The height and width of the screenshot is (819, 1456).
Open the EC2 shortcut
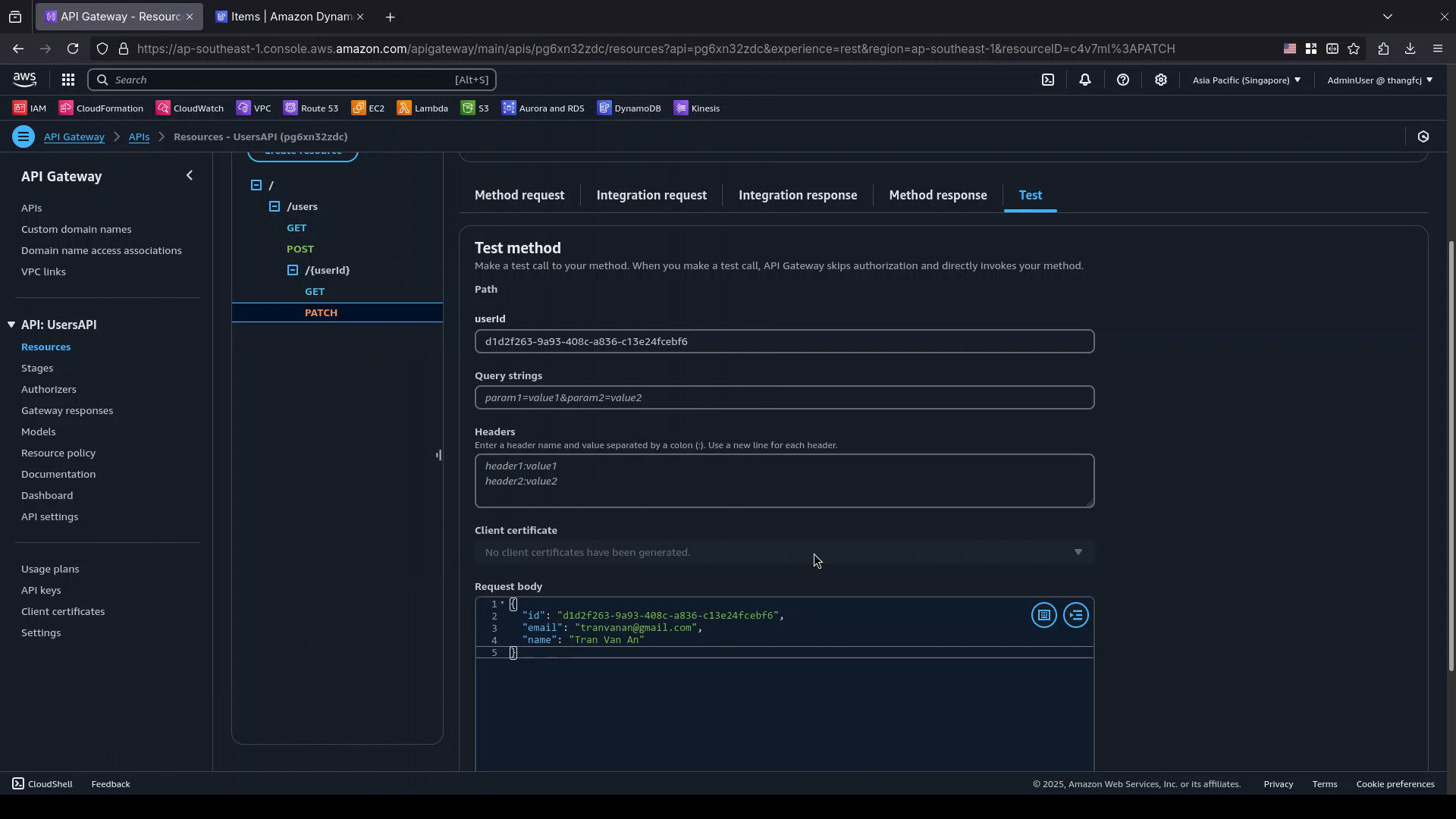(368, 108)
